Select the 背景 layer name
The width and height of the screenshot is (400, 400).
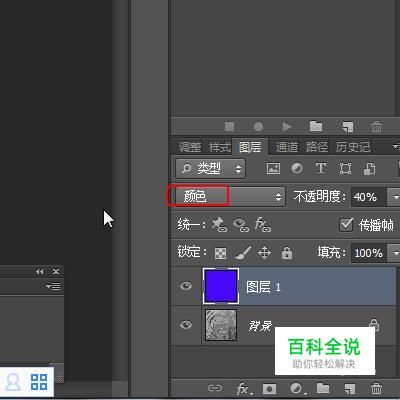coord(260,325)
